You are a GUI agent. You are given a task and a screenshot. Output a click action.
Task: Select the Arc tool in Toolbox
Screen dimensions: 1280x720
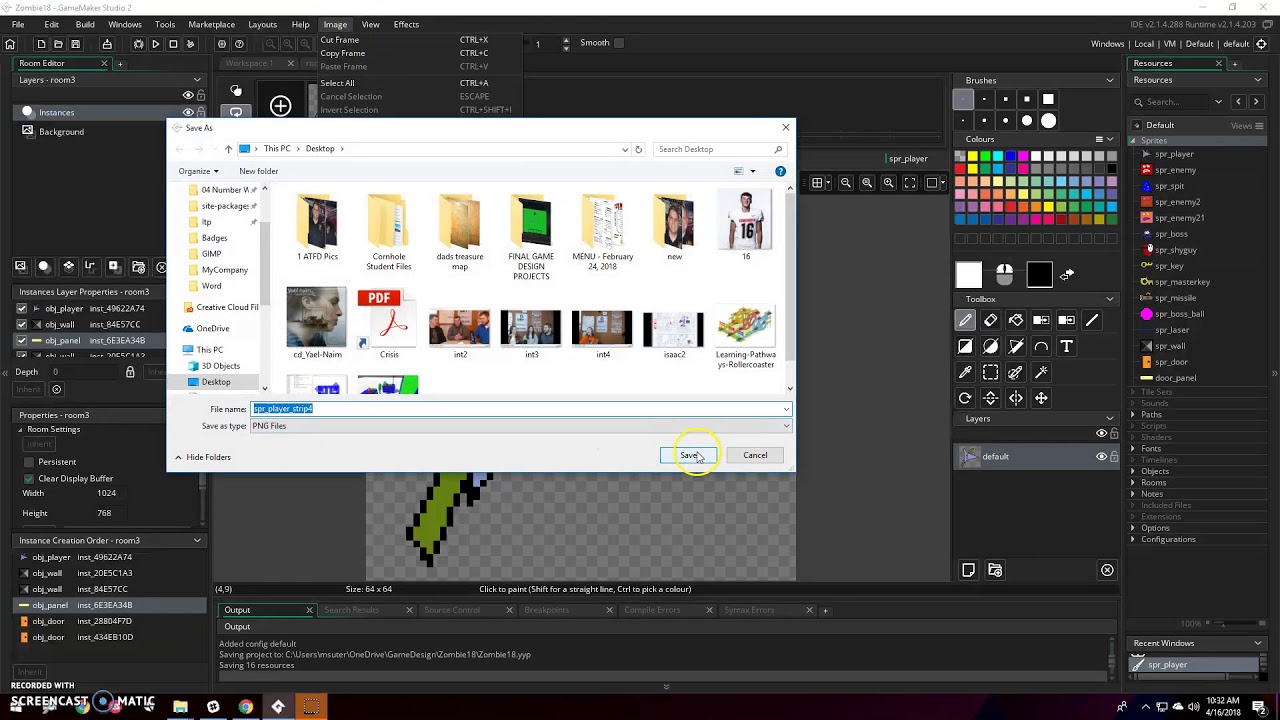[x=1041, y=346]
